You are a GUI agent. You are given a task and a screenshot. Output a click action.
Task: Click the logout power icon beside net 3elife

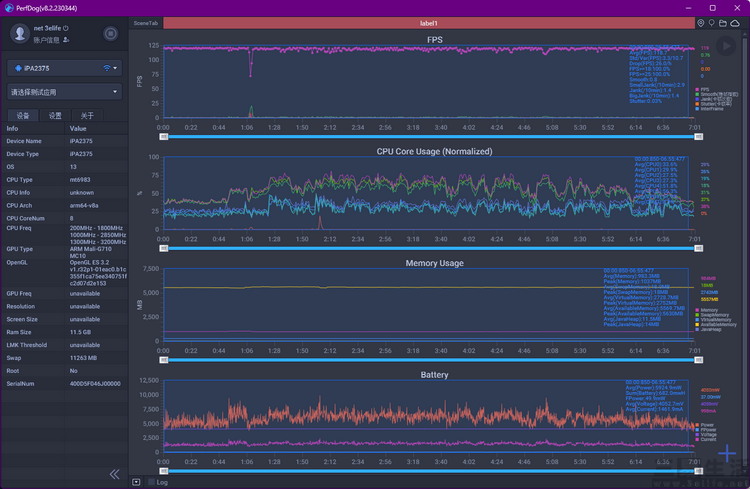(66, 28)
